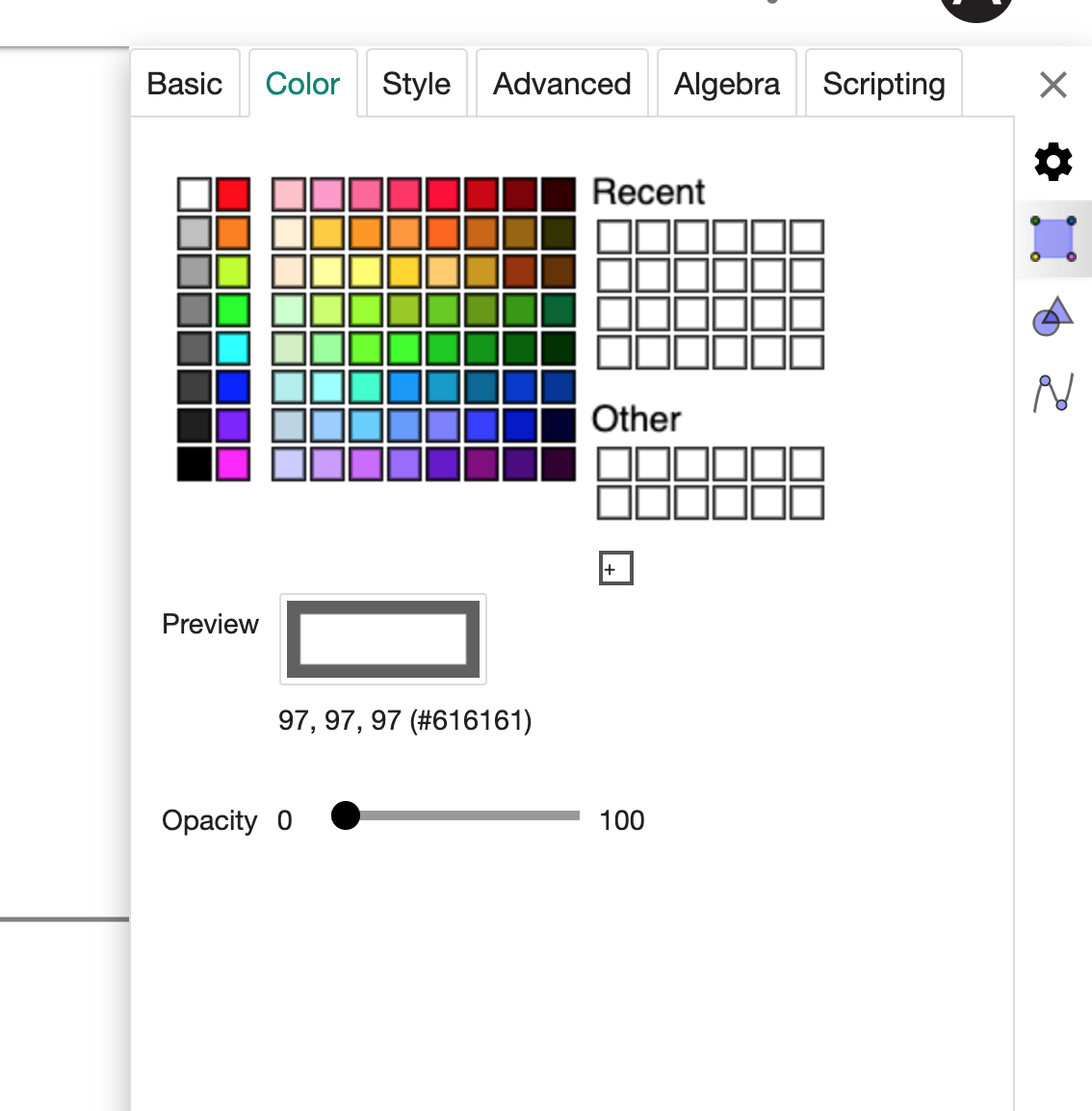This screenshot has width=1092, height=1111.
Task: Pick the cyan color swatch
Action: tap(233, 349)
